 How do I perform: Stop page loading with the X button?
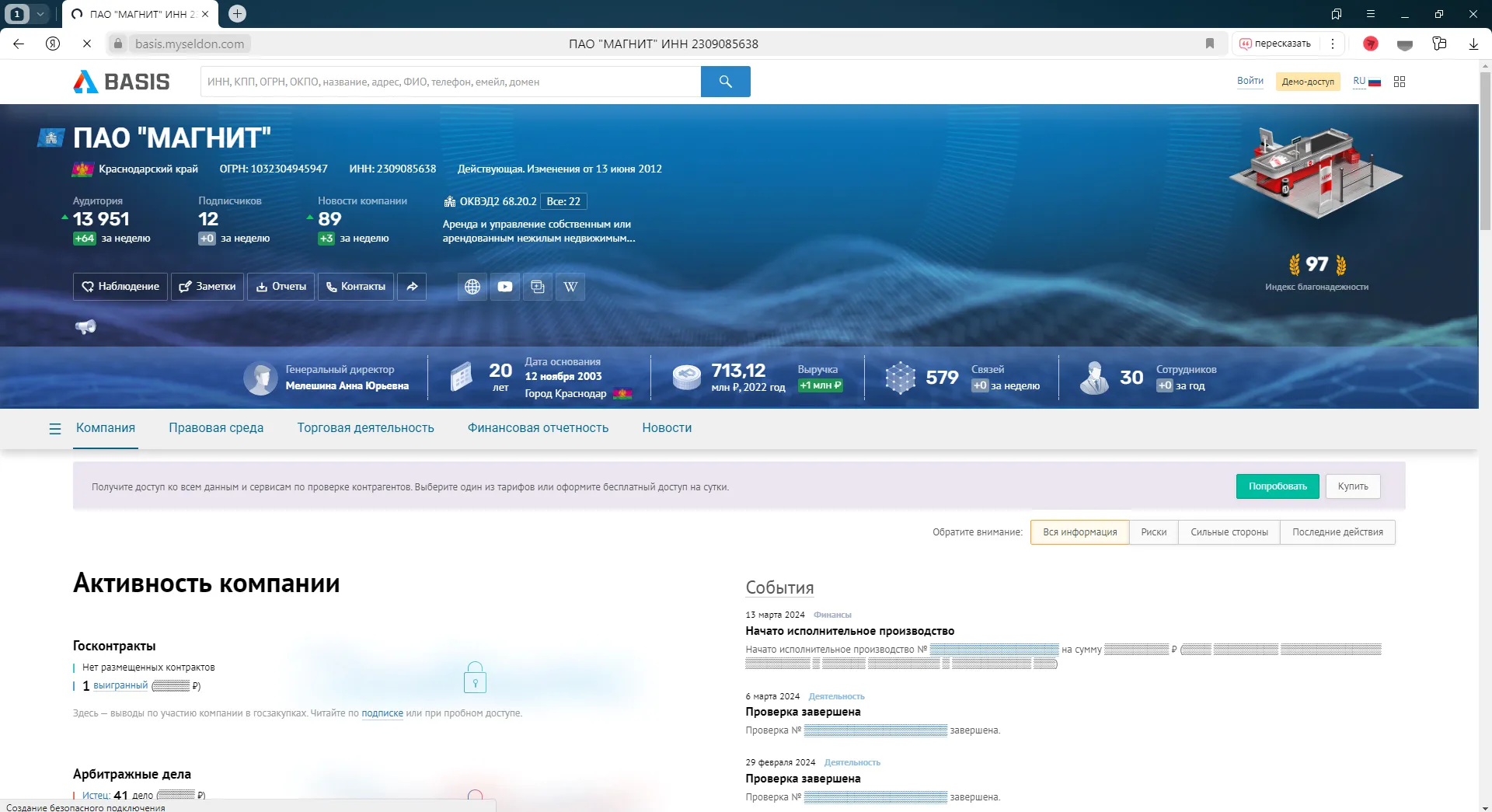tap(87, 44)
